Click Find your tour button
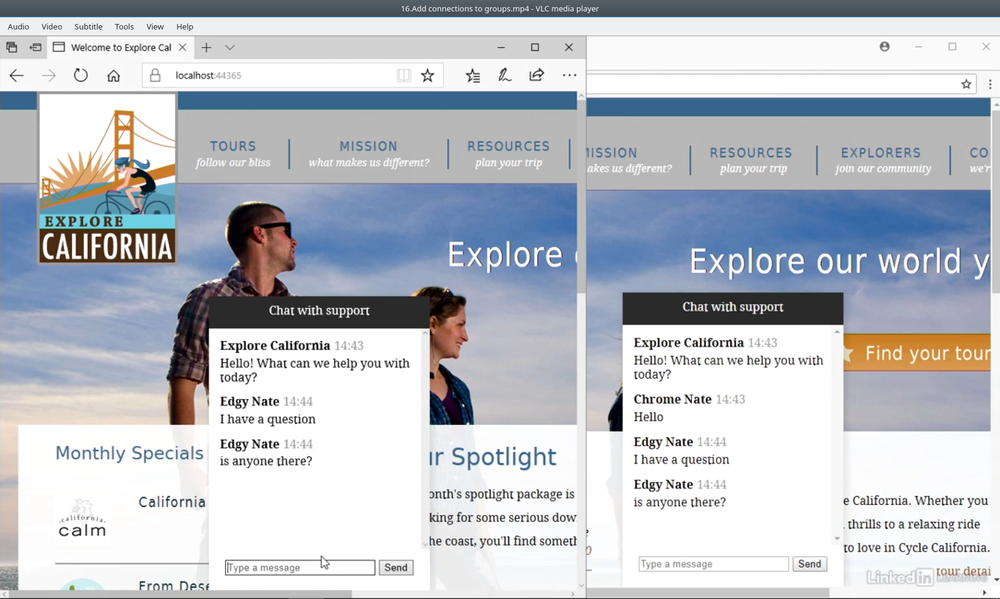The image size is (1000, 599). pos(917,353)
